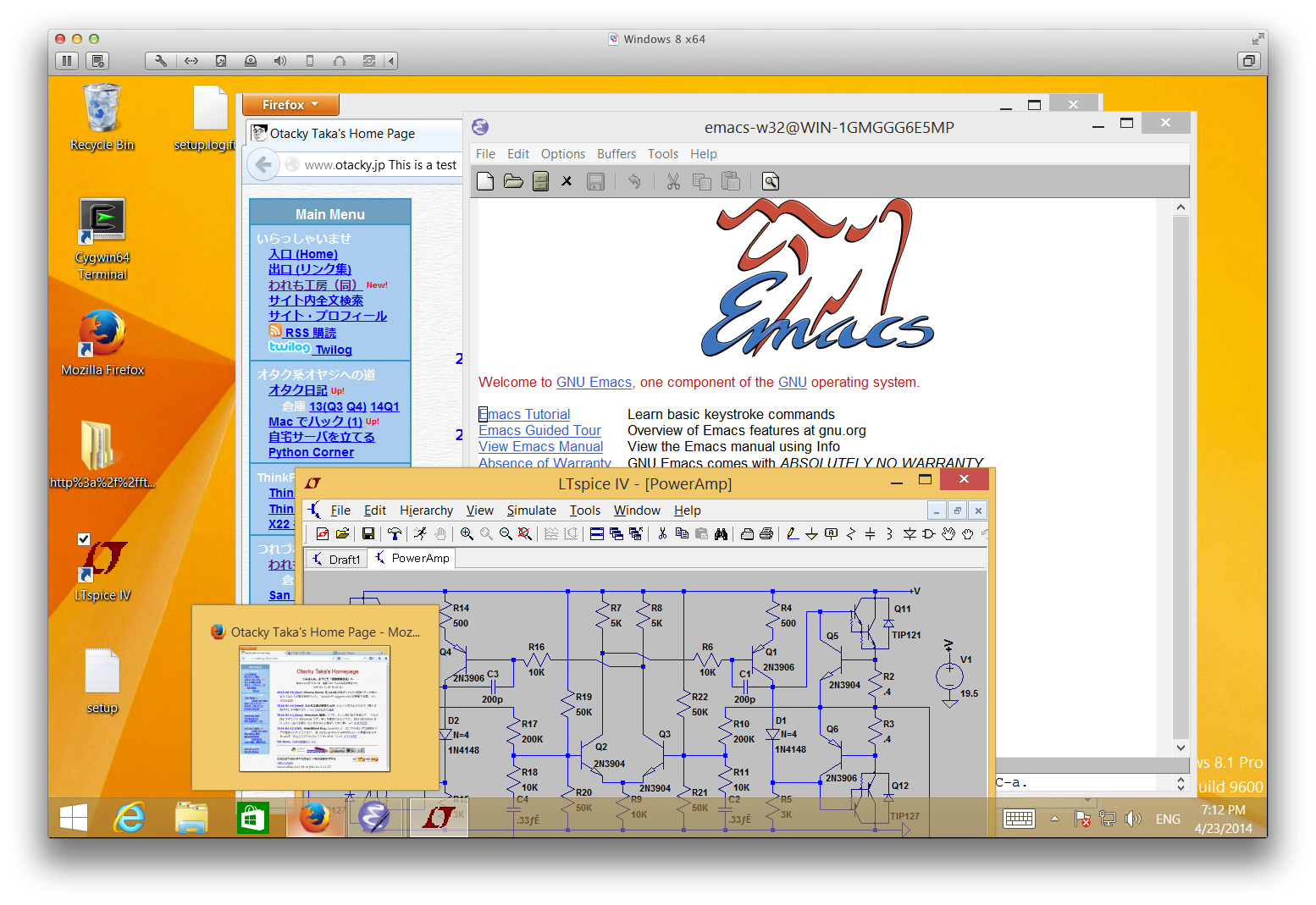Click the LTspice Run simulation runner icon
This screenshot has height=905, width=1316.
click(x=420, y=533)
